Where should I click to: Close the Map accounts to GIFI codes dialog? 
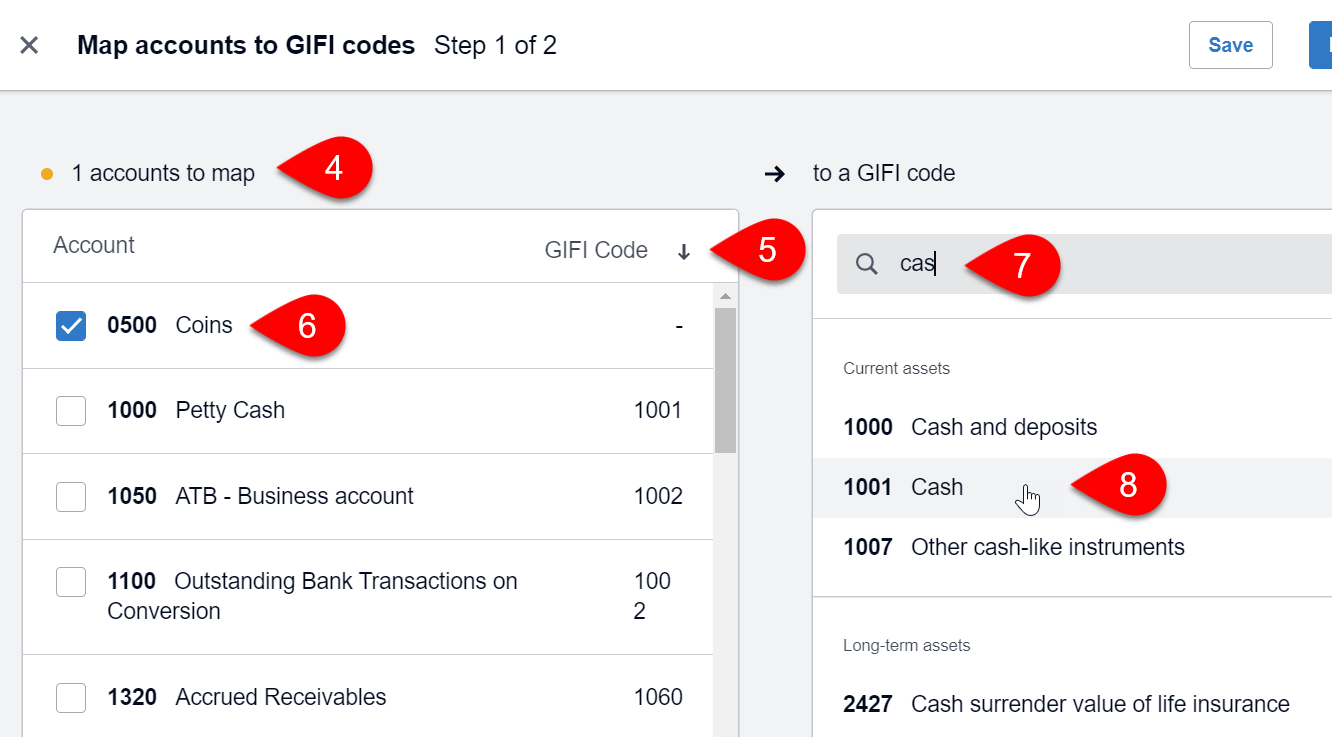point(29,44)
